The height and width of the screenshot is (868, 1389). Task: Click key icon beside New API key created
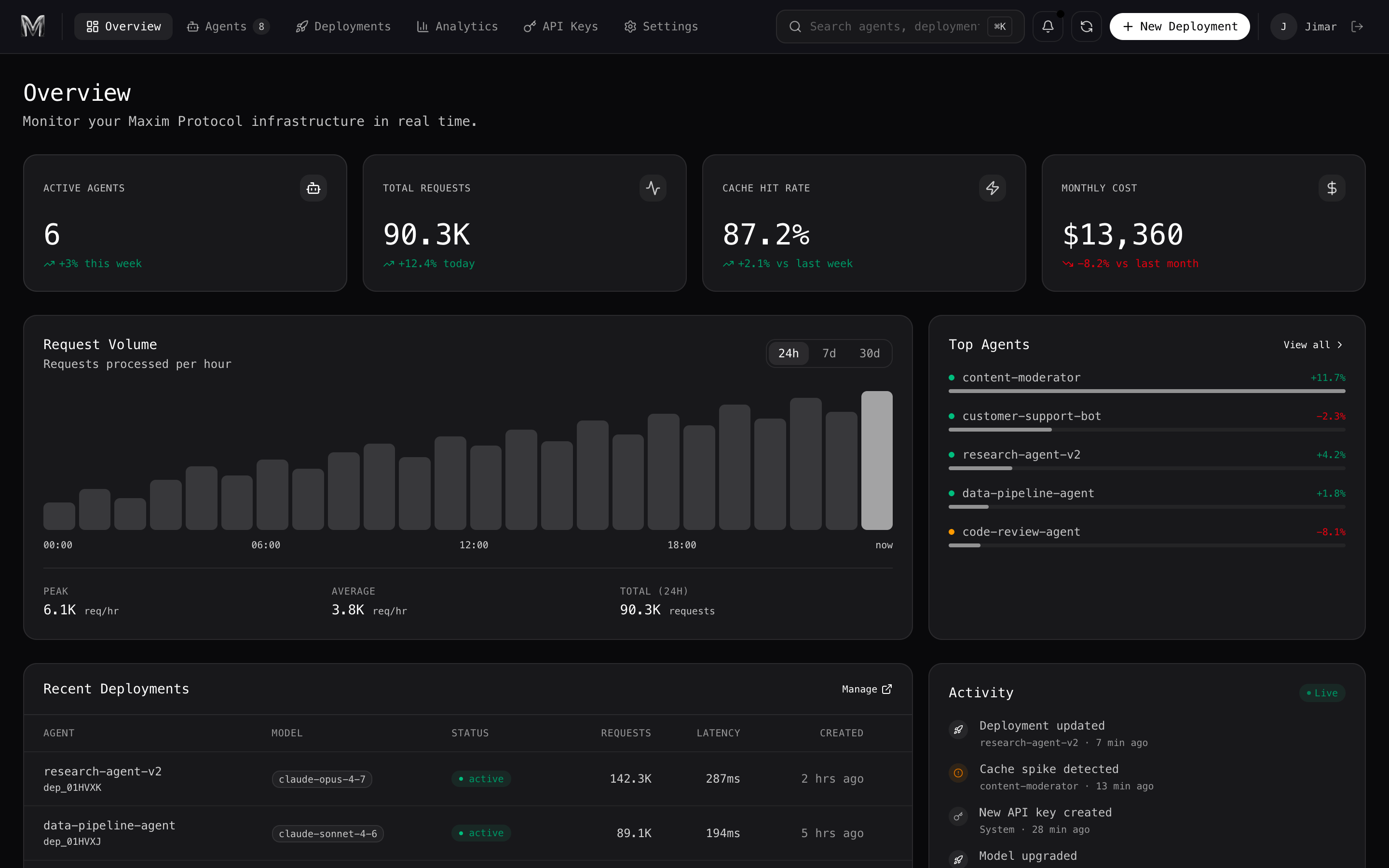pos(958,816)
